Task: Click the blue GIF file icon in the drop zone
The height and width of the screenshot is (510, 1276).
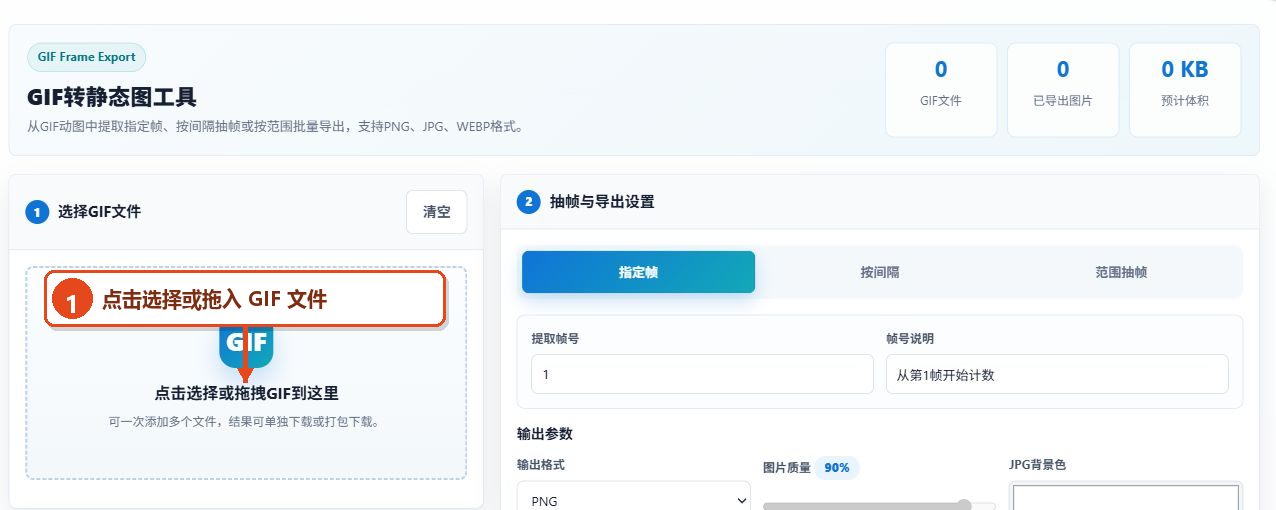Action: tap(246, 346)
